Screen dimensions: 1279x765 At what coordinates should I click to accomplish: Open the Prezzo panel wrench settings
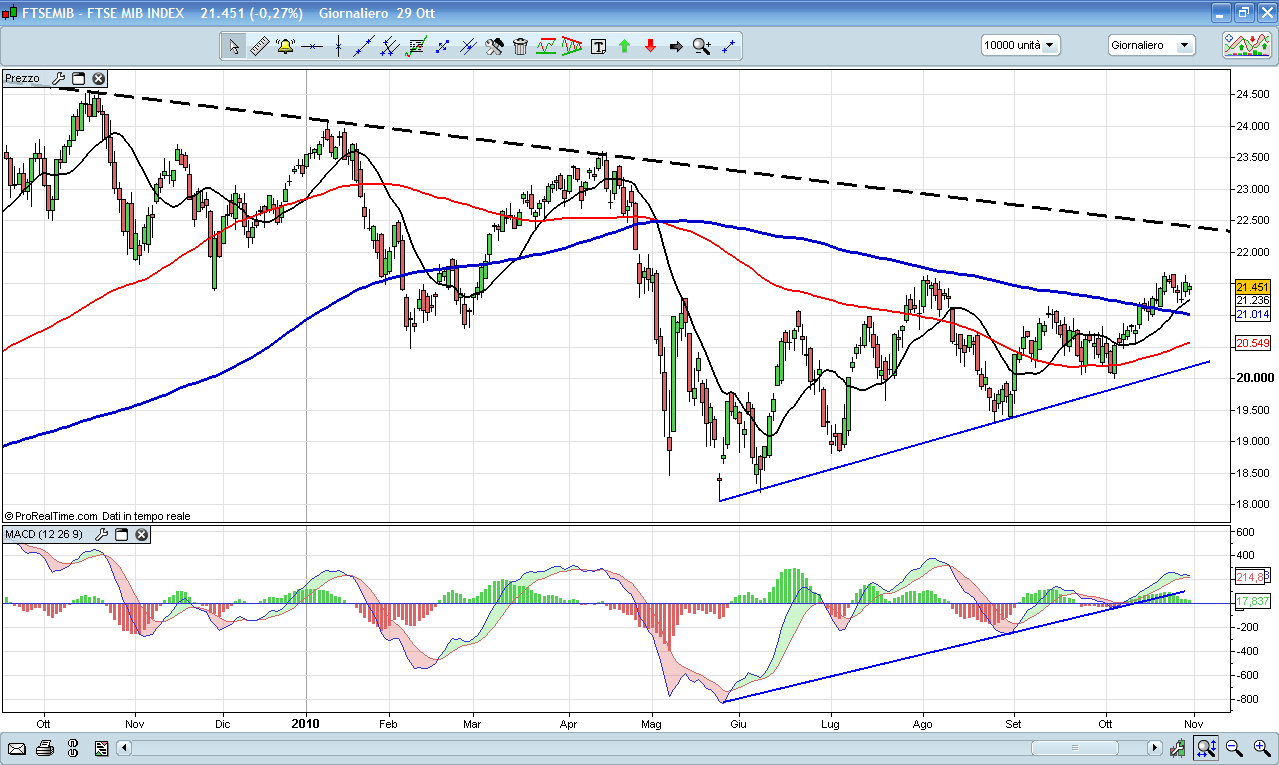(x=58, y=78)
